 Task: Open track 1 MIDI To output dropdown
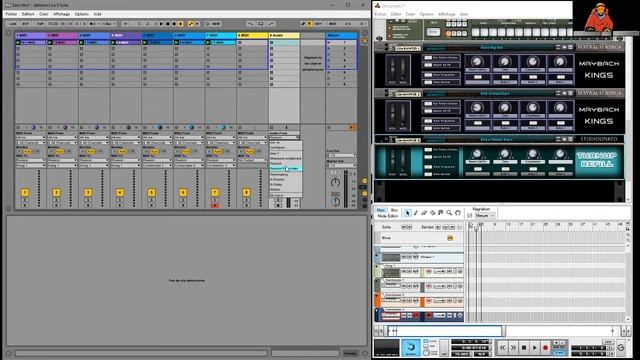[31, 160]
